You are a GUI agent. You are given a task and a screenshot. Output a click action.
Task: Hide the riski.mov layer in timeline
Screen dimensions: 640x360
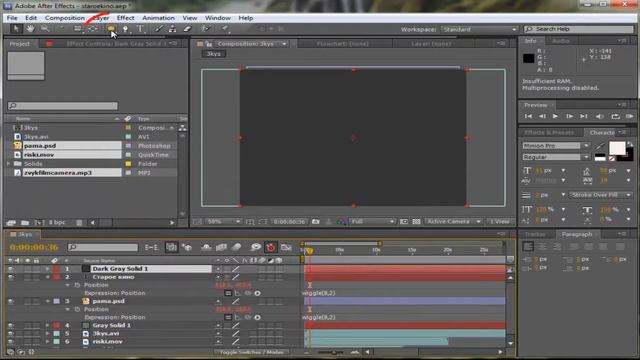pyautogui.click(x=10, y=342)
